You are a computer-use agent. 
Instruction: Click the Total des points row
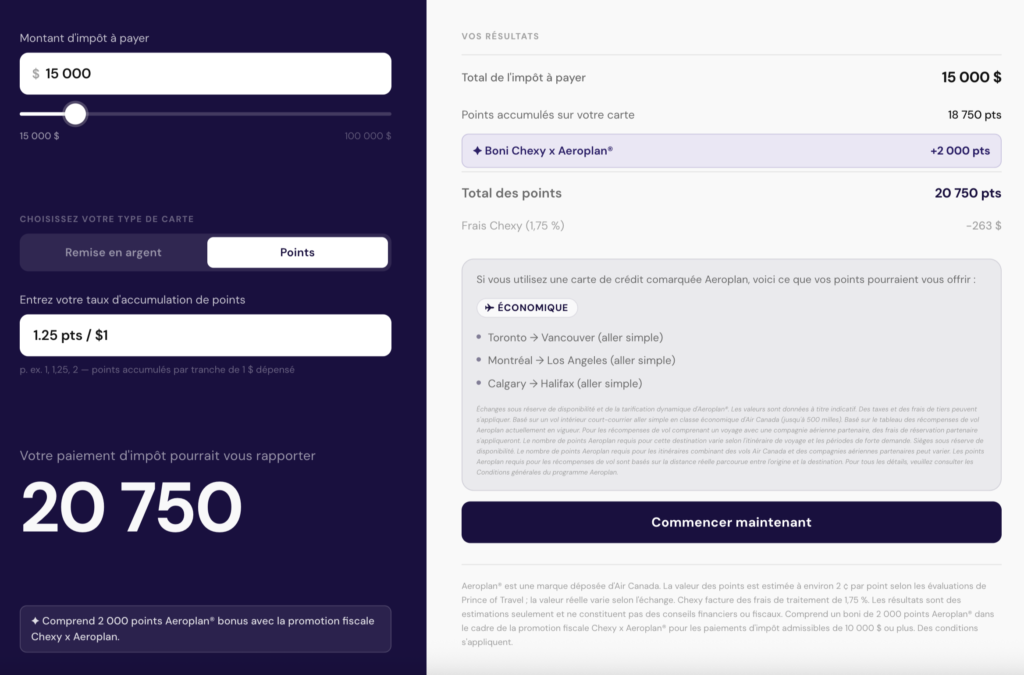(731, 193)
